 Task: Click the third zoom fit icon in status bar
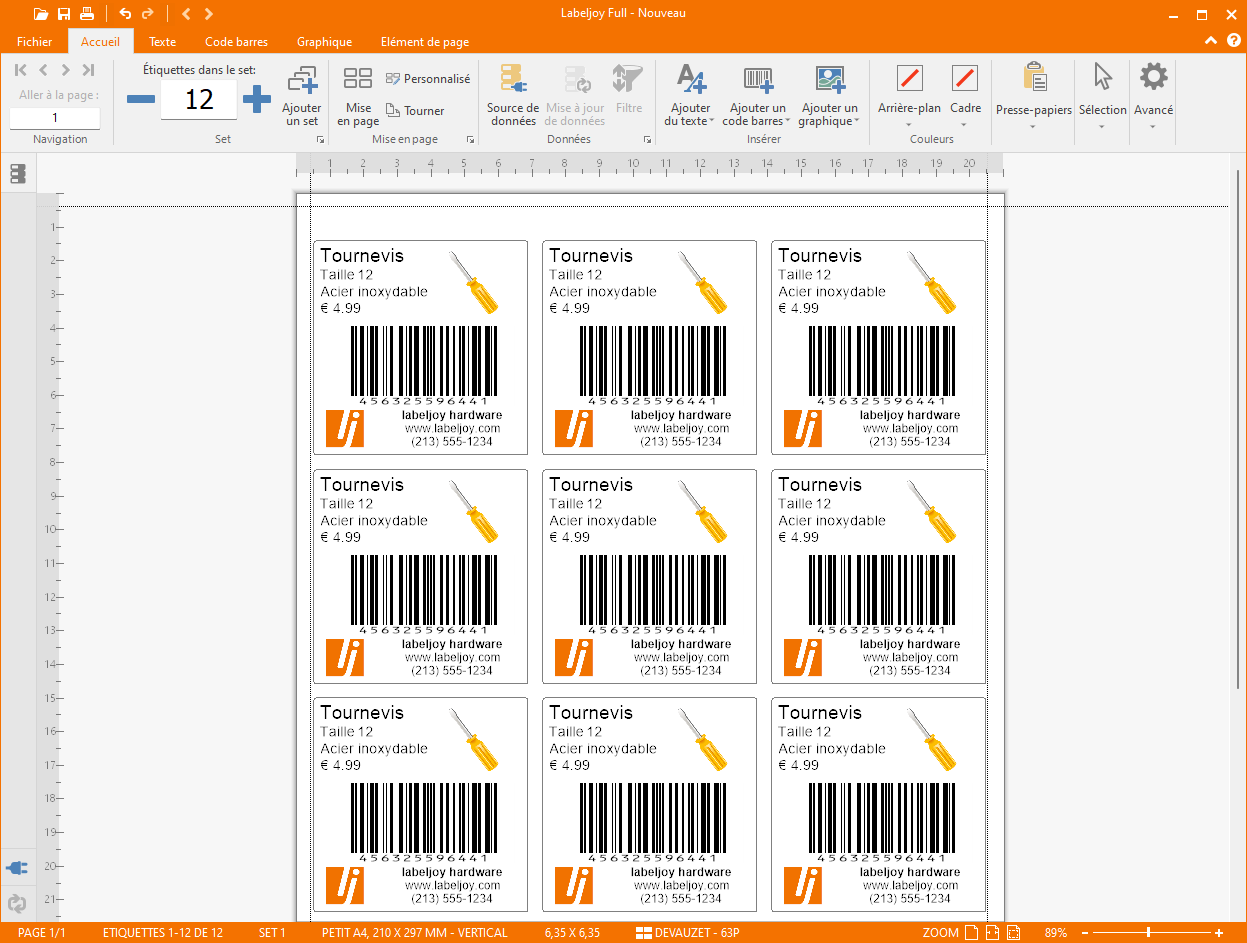1013,933
